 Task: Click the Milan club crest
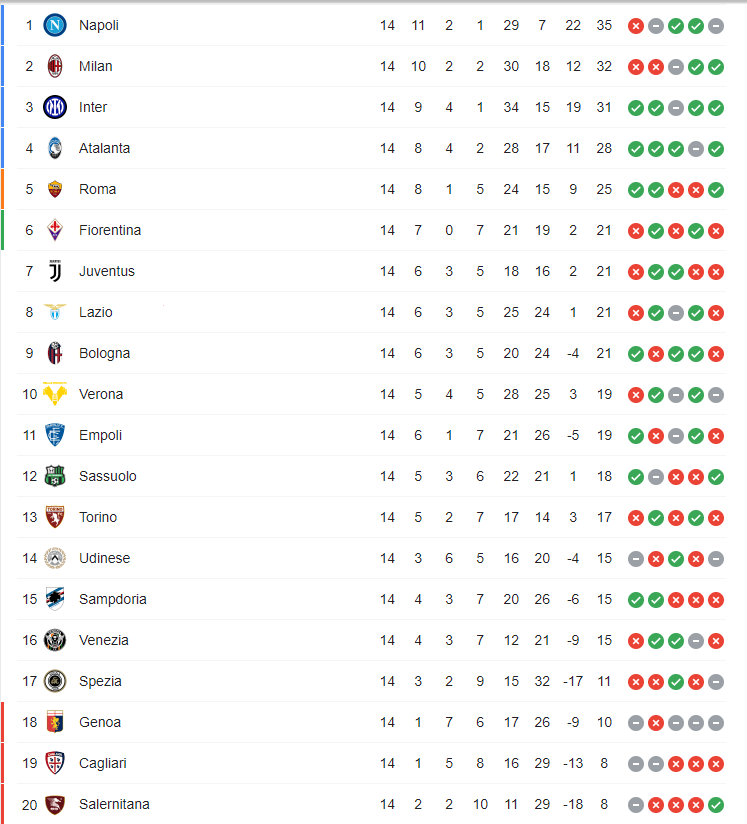click(55, 66)
